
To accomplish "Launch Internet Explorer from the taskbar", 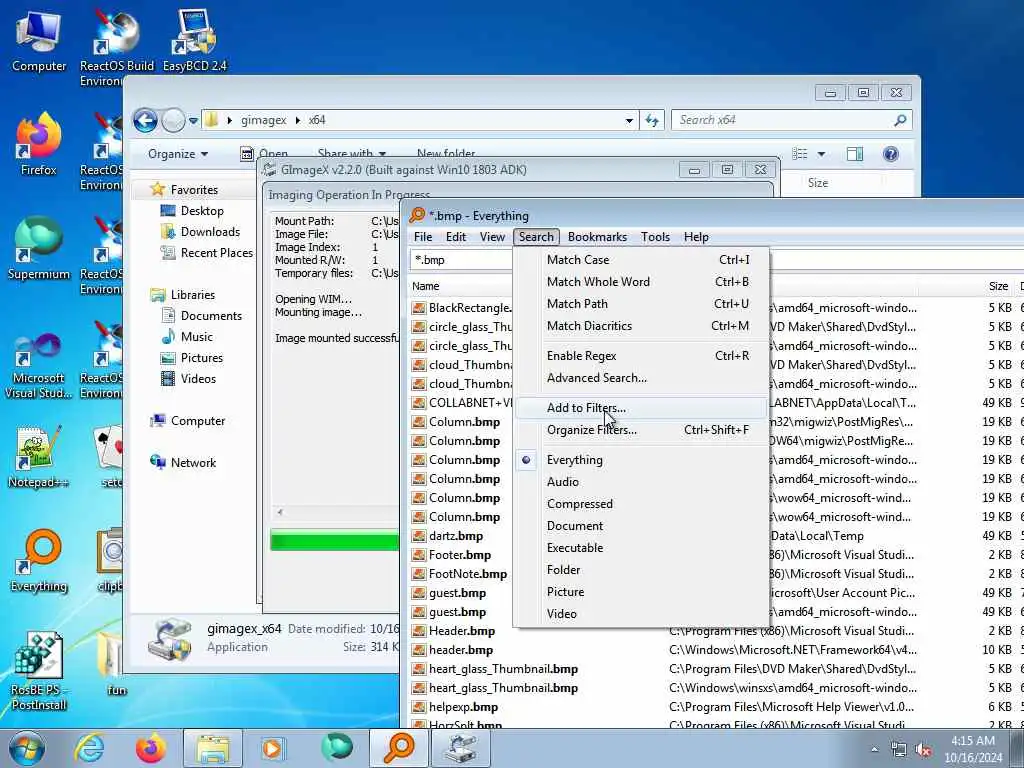I will pyautogui.click(x=89, y=748).
